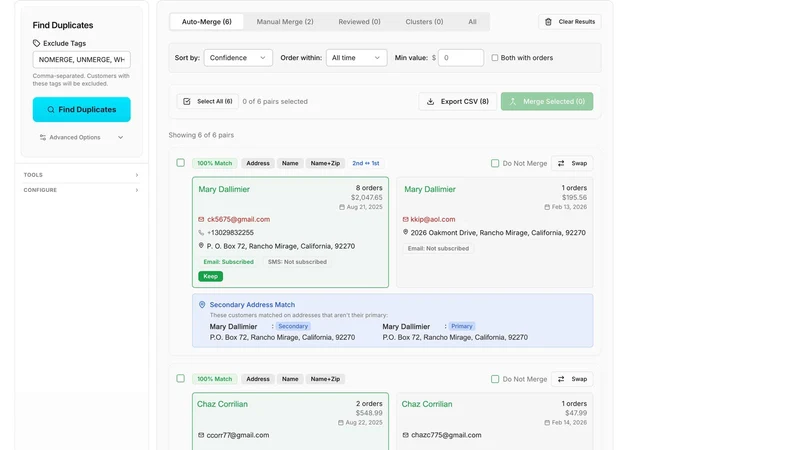Click Merge Selected (0) button
Image resolution: width=800 pixels, height=450 pixels.
[x=547, y=102]
